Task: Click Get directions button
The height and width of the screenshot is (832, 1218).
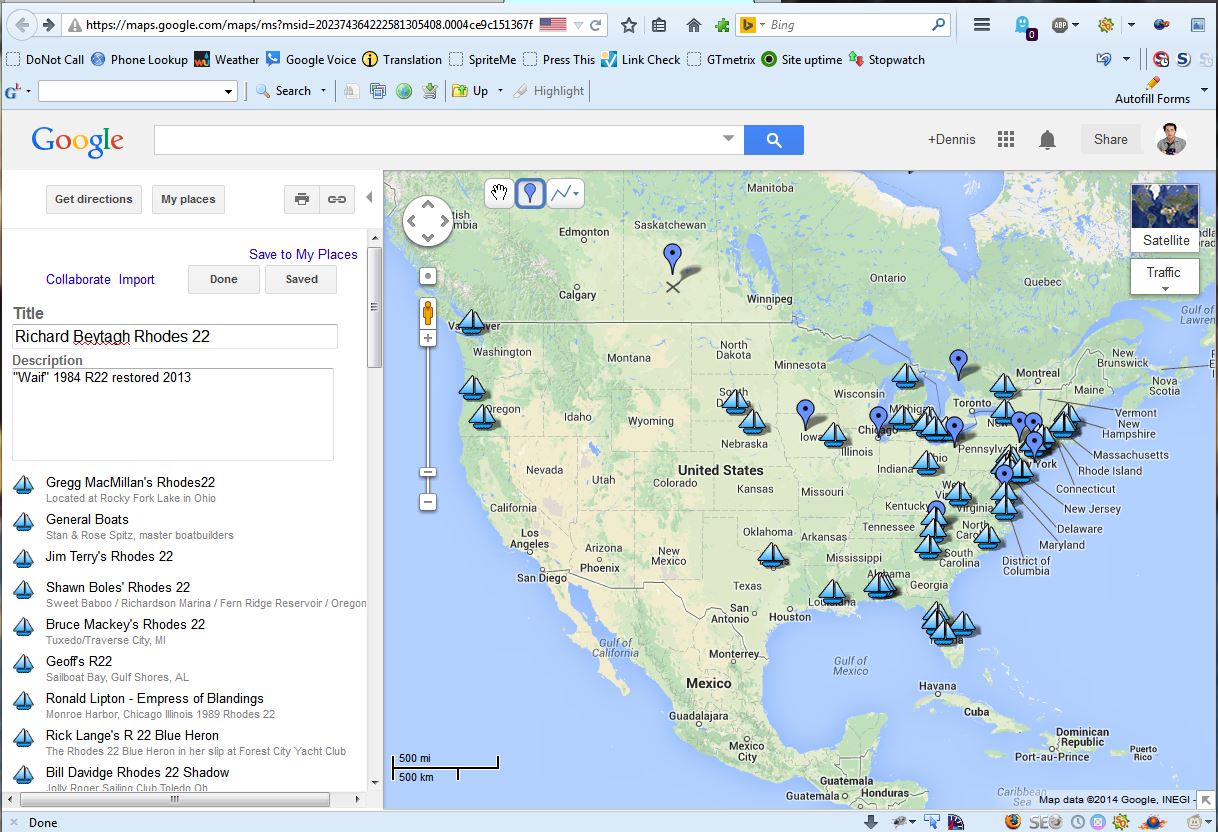Action: click(94, 200)
